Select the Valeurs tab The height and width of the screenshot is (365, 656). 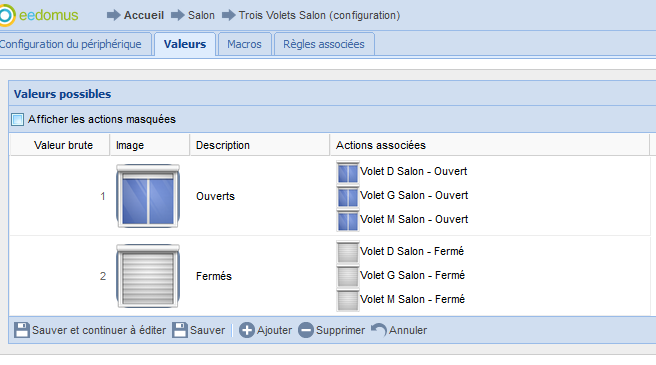pyautogui.click(x=185, y=44)
